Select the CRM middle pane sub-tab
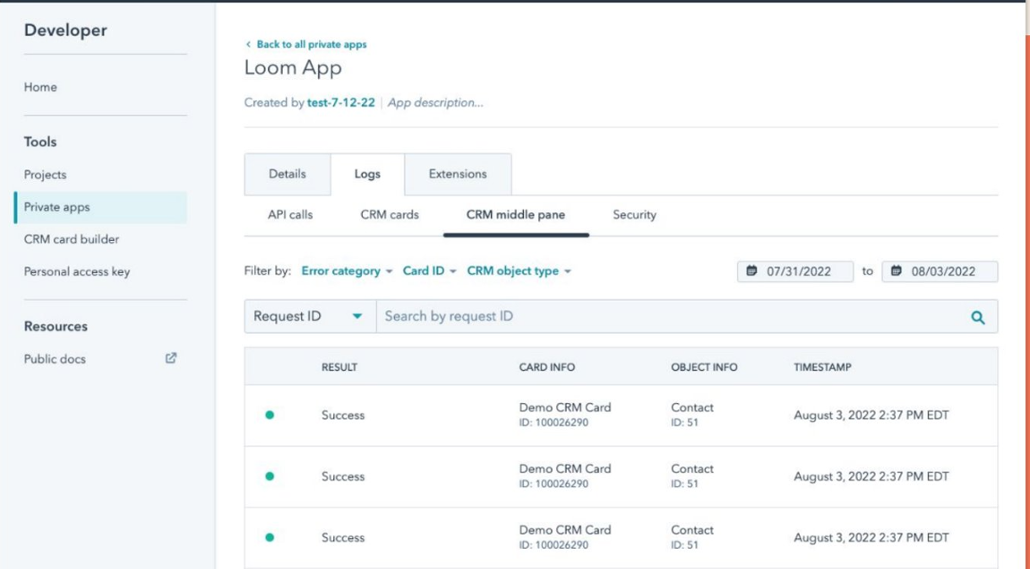The width and height of the screenshot is (1030, 569). tap(516, 215)
